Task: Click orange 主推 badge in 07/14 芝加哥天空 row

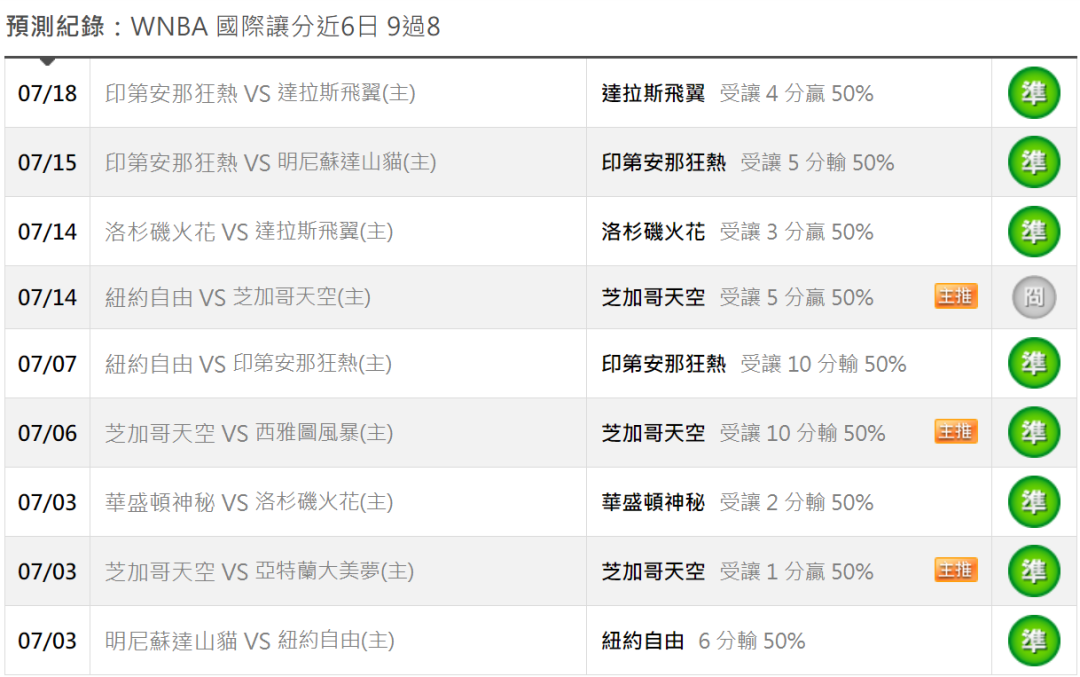Action: pos(956,296)
